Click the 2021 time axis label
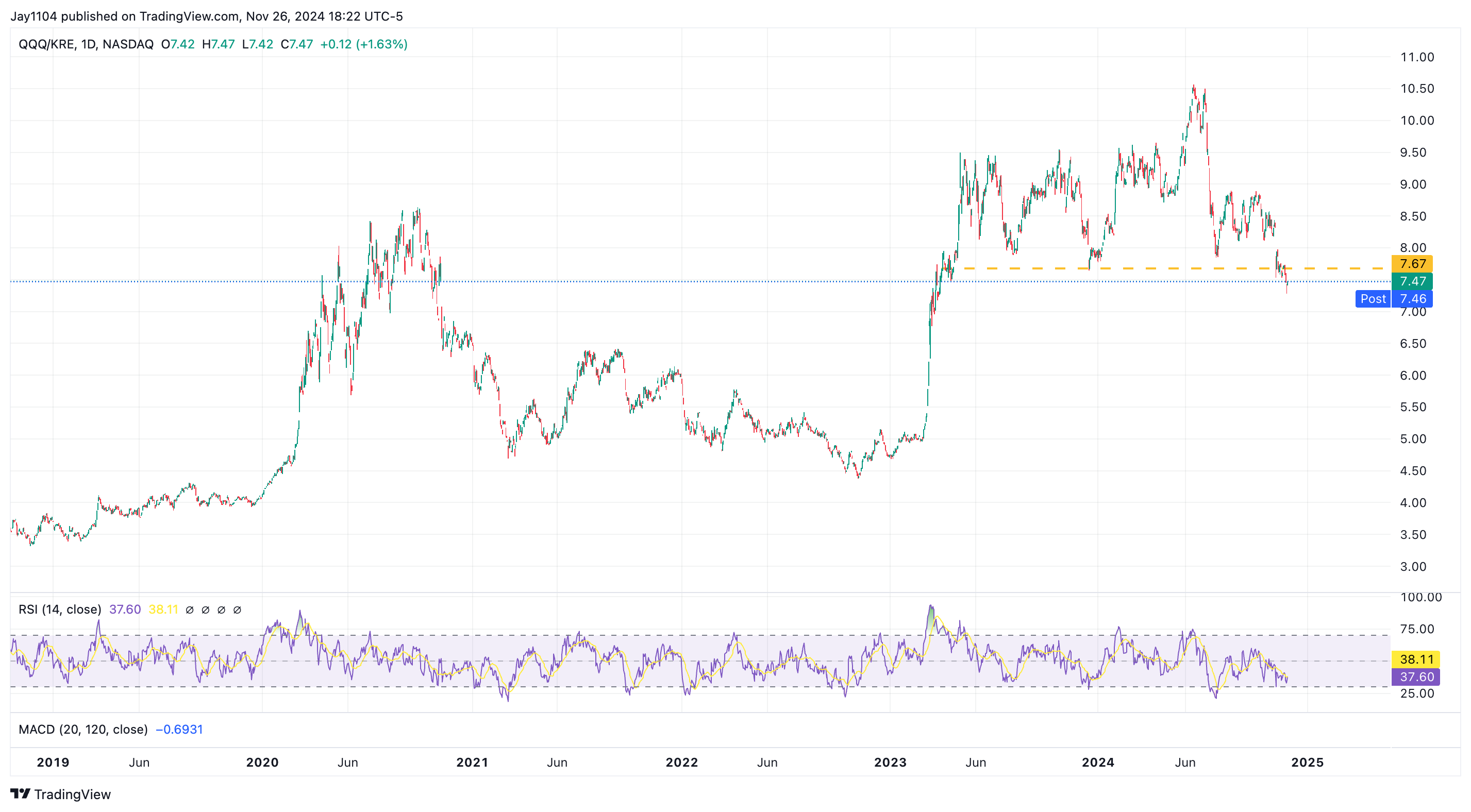1471x812 pixels. pyautogui.click(x=472, y=763)
